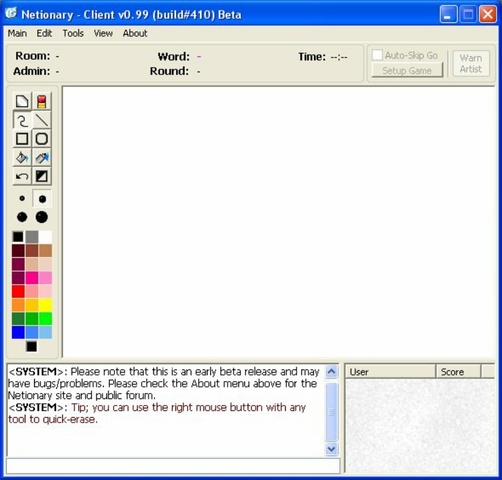The width and height of the screenshot is (502, 480).
Task: Click the Setup Game button
Action: click(407, 70)
